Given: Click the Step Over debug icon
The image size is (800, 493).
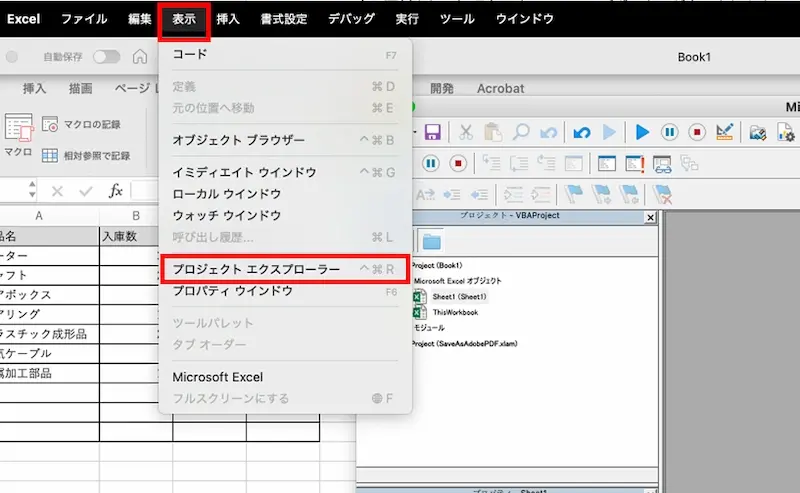Looking at the screenshot, I should [519, 163].
